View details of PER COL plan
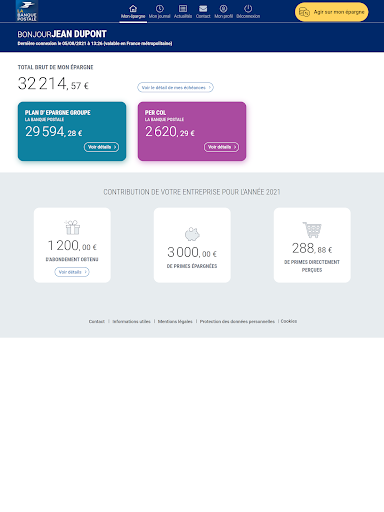This screenshot has height=512, width=384. pyautogui.click(x=221, y=147)
